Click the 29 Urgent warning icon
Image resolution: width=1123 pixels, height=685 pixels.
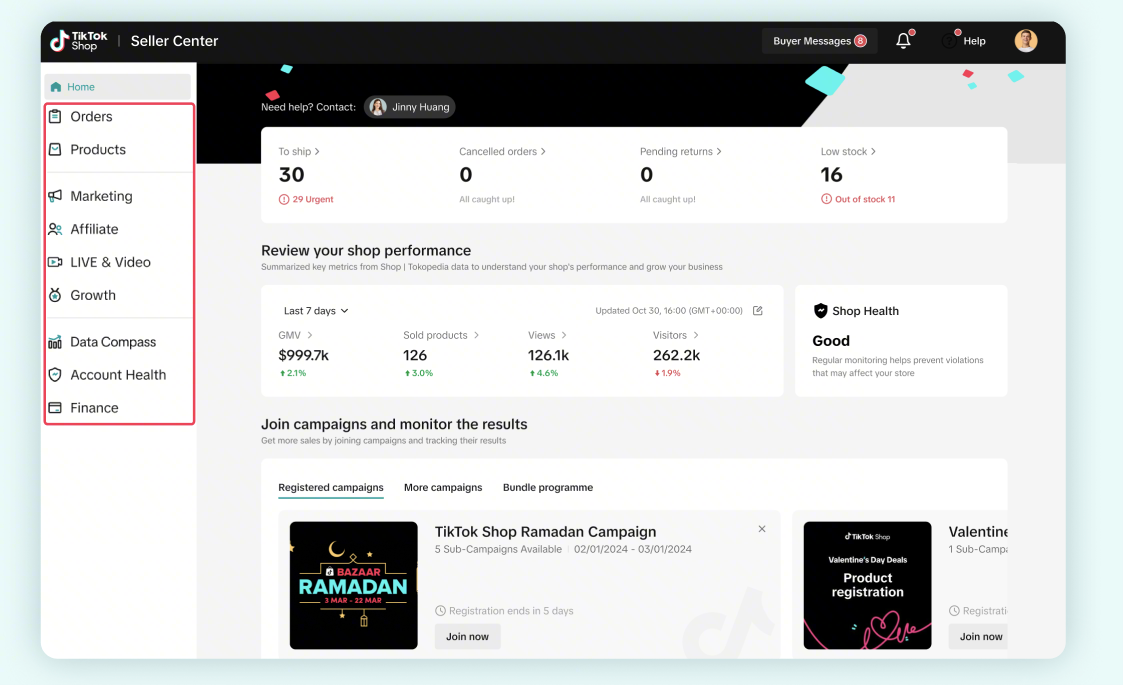(284, 199)
